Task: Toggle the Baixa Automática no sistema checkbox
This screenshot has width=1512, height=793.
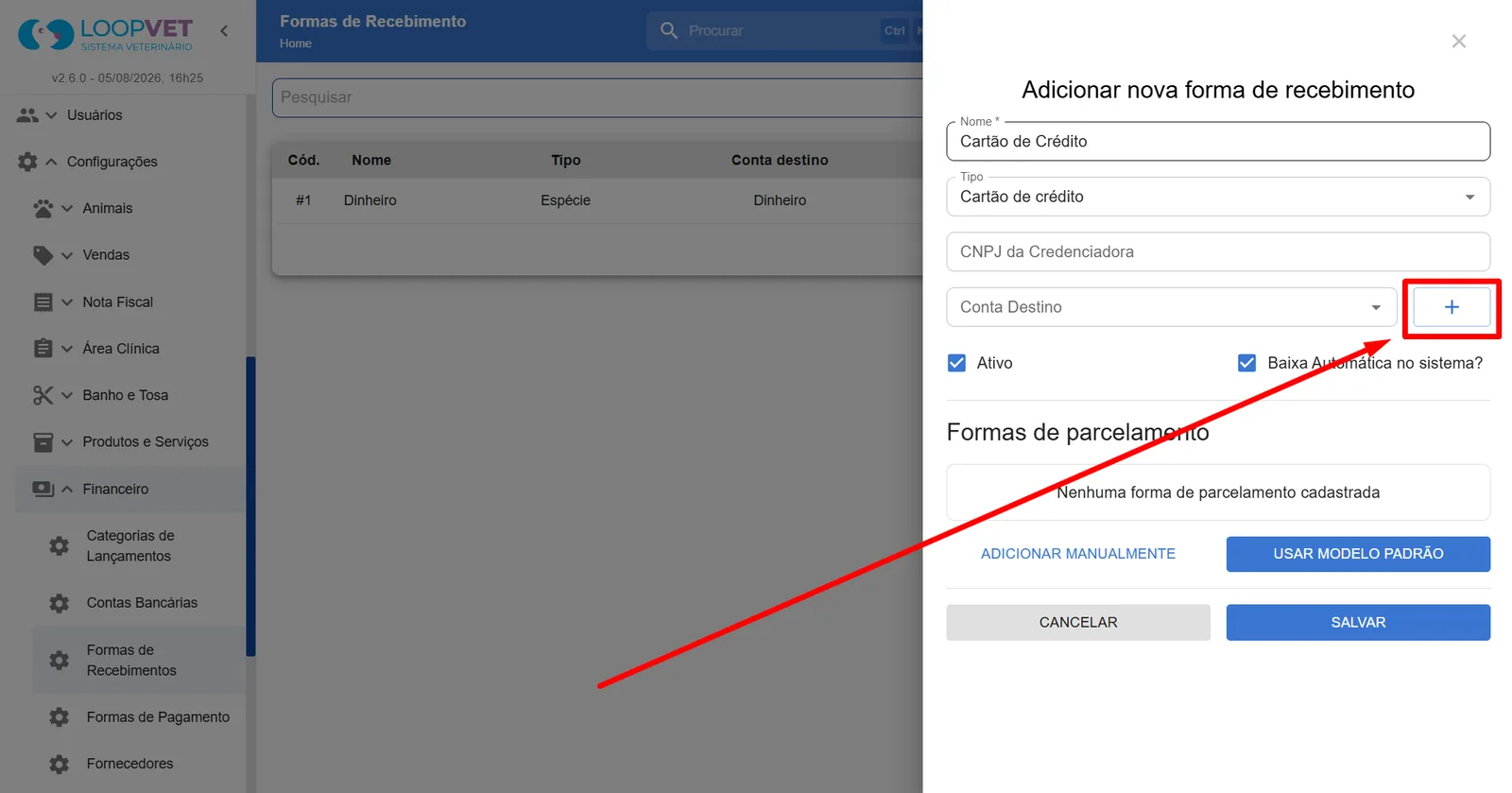Action: 1246,363
